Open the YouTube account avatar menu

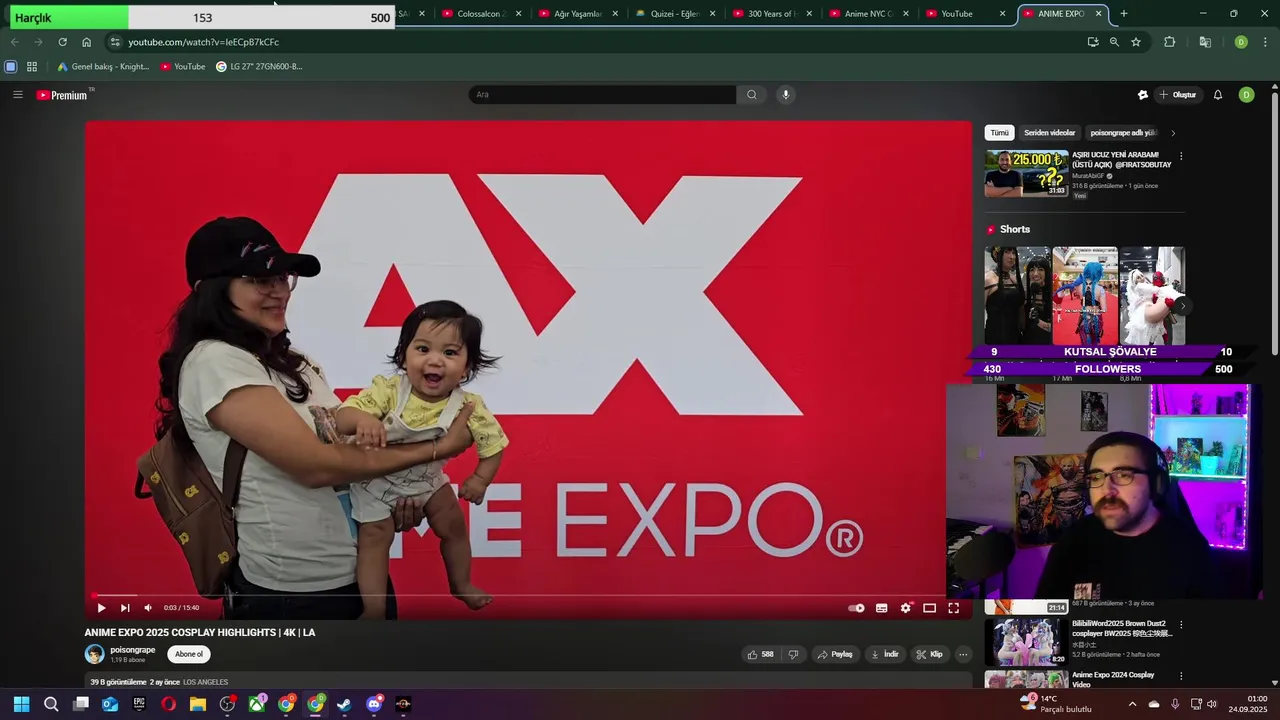point(1246,95)
